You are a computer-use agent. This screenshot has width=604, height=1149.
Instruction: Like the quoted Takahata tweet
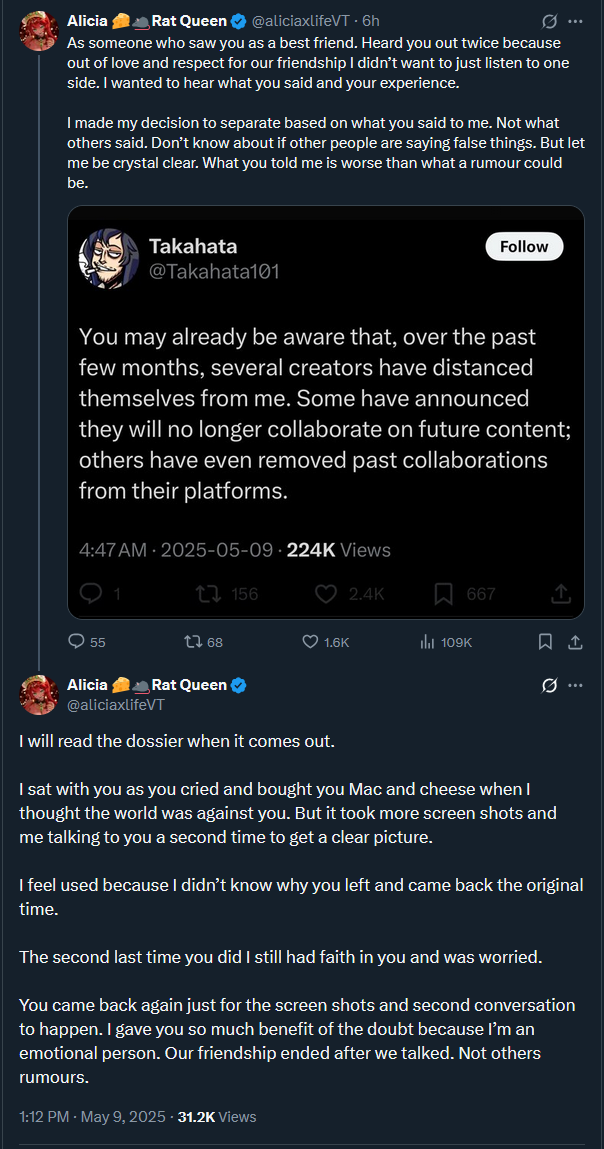pyautogui.click(x=325, y=594)
